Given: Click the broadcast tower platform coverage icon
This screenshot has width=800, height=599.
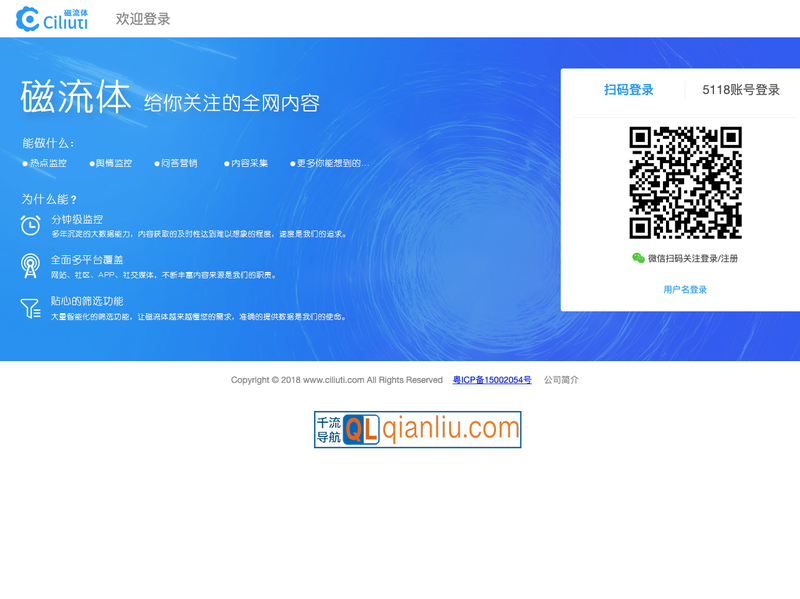Looking at the screenshot, I should coord(31,265).
